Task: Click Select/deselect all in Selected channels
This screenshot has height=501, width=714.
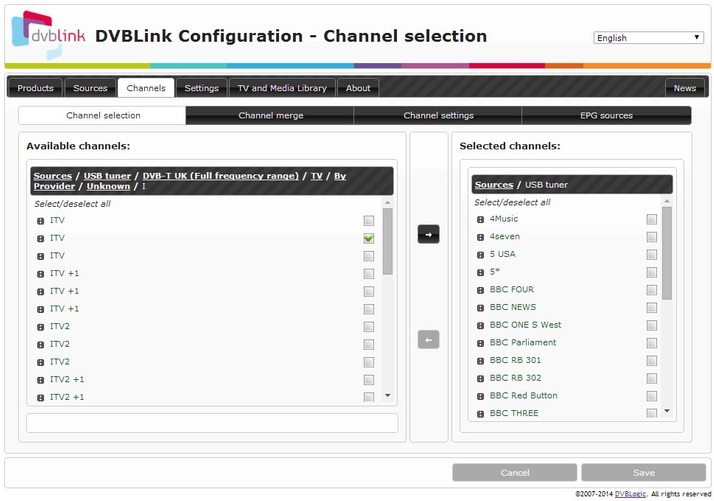Action: 512,203
